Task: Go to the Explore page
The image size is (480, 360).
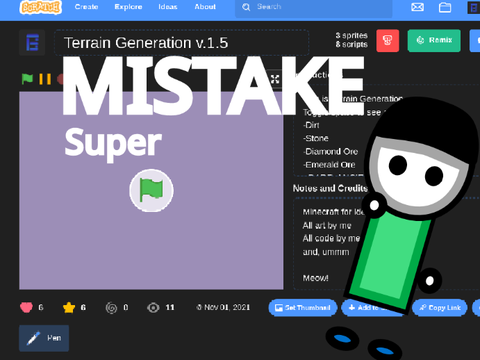Action: pyautogui.click(x=128, y=7)
